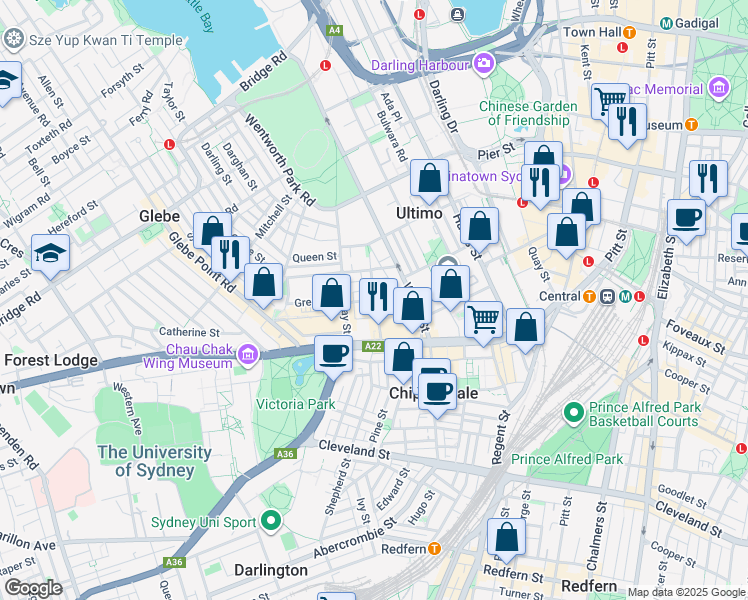The width and height of the screenshot is (748, 600).
Task: Select the Sze Yup Kwan Ti Temple icon
Action: point(14,40)
